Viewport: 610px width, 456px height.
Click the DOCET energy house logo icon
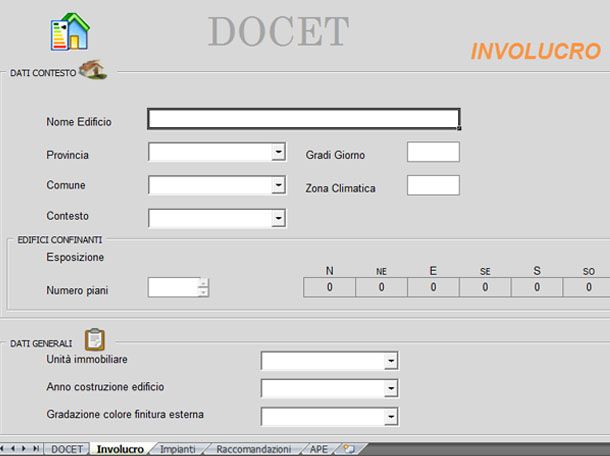click(70, 32)
